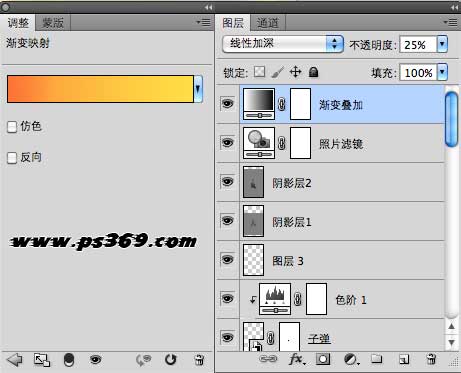This screenshot has height=373, width=461.
Task: Click the return to adjustment list arrow
Action: click(x=15, y=360)
